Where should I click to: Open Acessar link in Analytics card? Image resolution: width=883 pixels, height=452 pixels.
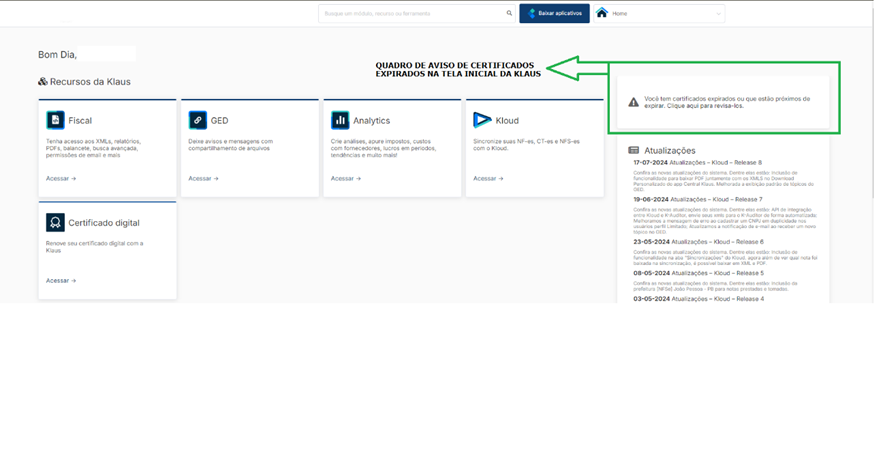[345, 179]
